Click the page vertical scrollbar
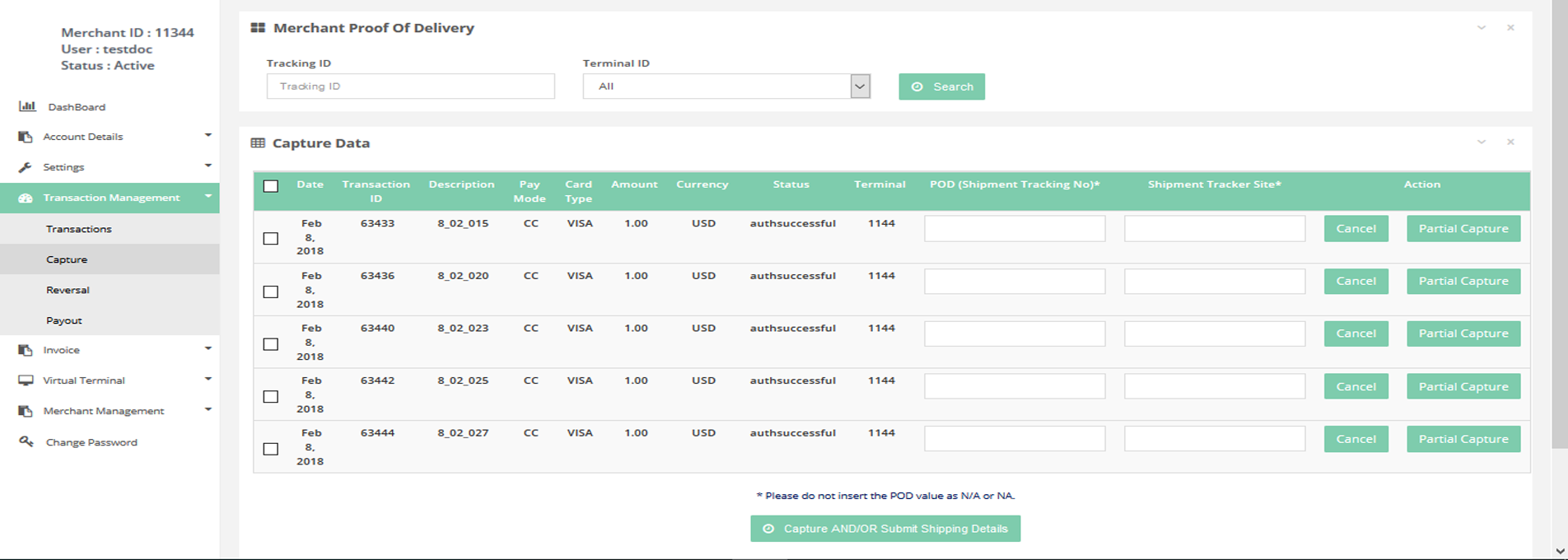 click(1559, 247)
